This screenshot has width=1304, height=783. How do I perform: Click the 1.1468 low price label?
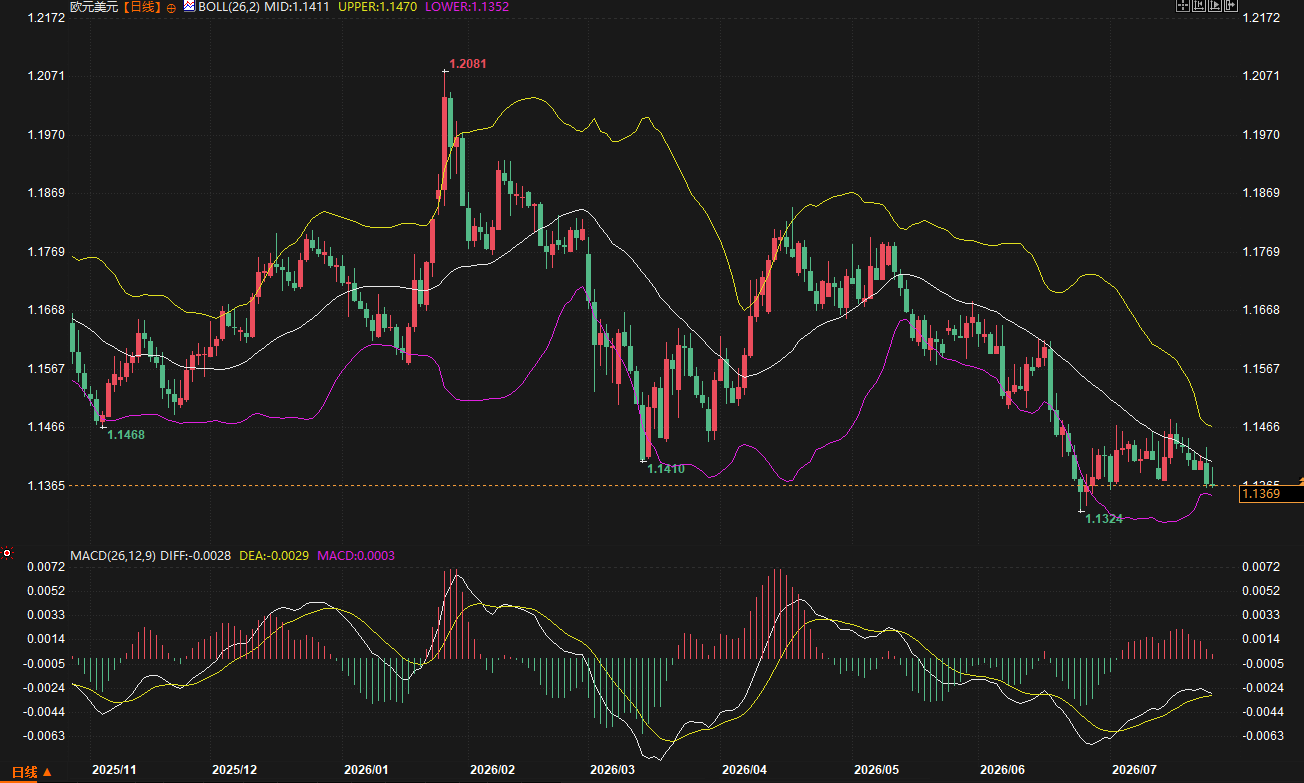126,435
